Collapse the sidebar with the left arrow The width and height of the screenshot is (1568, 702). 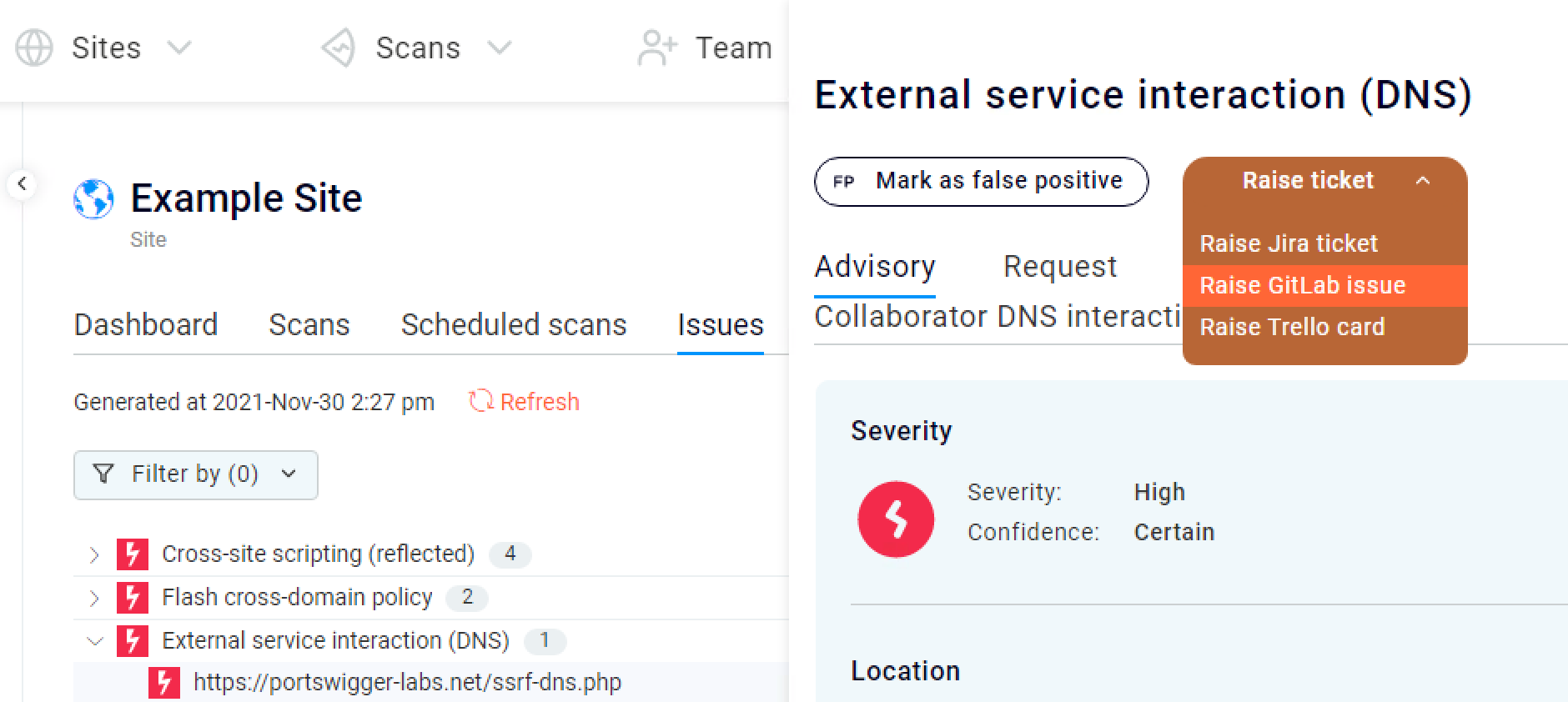pos(23,183)
